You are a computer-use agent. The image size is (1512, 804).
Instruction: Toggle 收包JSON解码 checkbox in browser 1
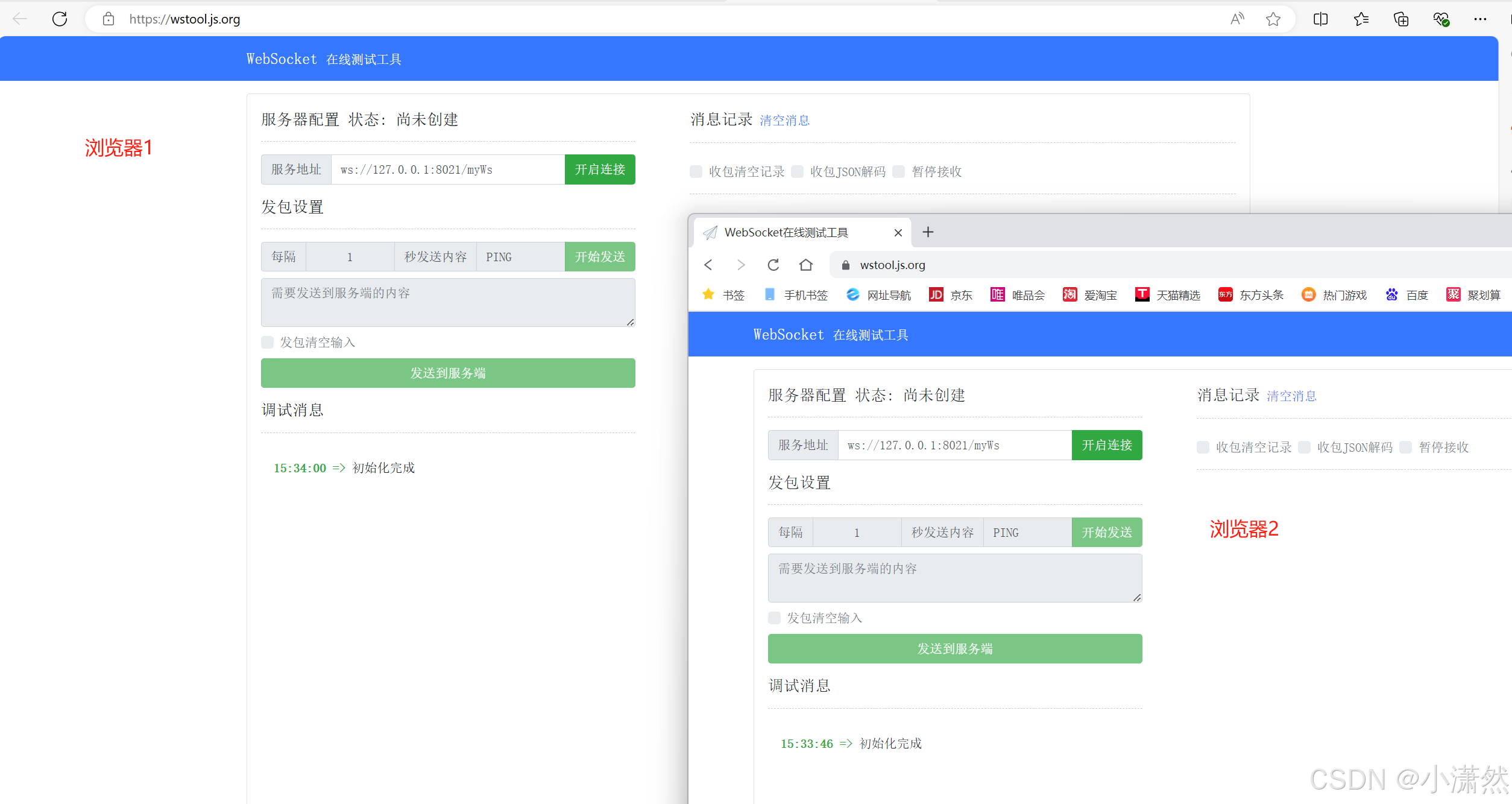click(x=797, y=172)
